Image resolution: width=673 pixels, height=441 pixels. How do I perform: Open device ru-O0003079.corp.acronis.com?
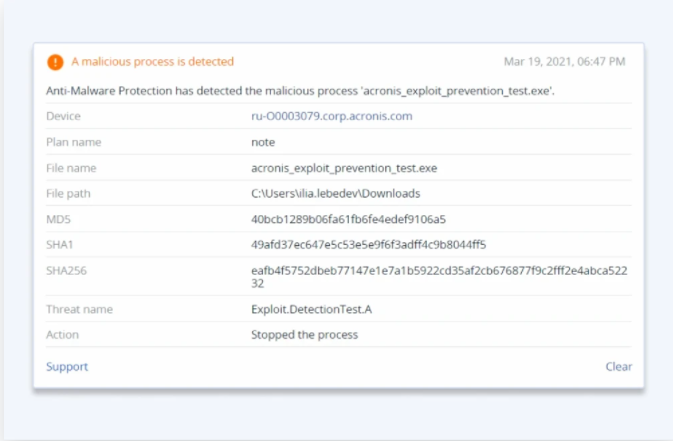coord(332,116)
